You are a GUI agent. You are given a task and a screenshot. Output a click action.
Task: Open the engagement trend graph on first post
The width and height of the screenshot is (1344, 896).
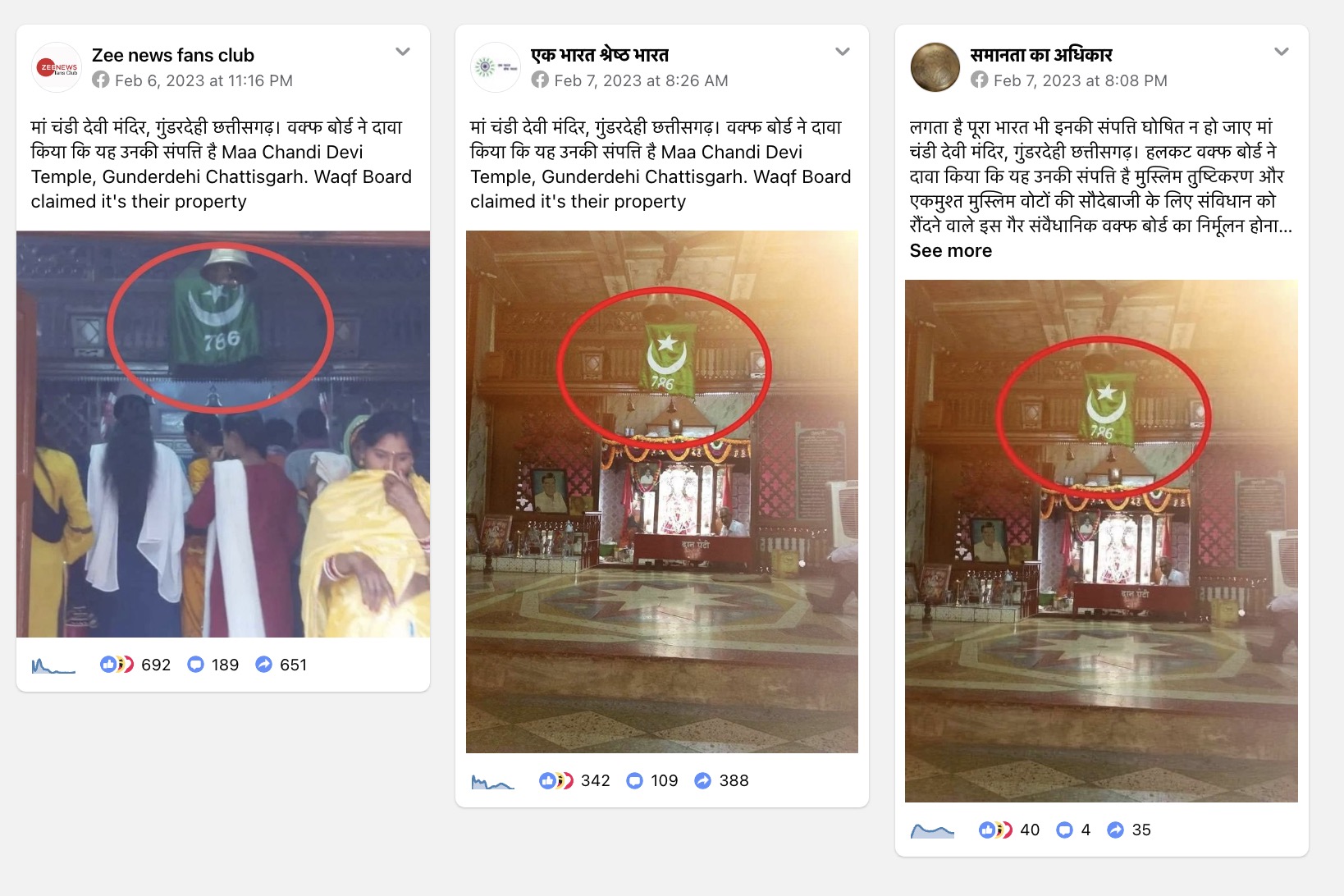click(53, 665)
